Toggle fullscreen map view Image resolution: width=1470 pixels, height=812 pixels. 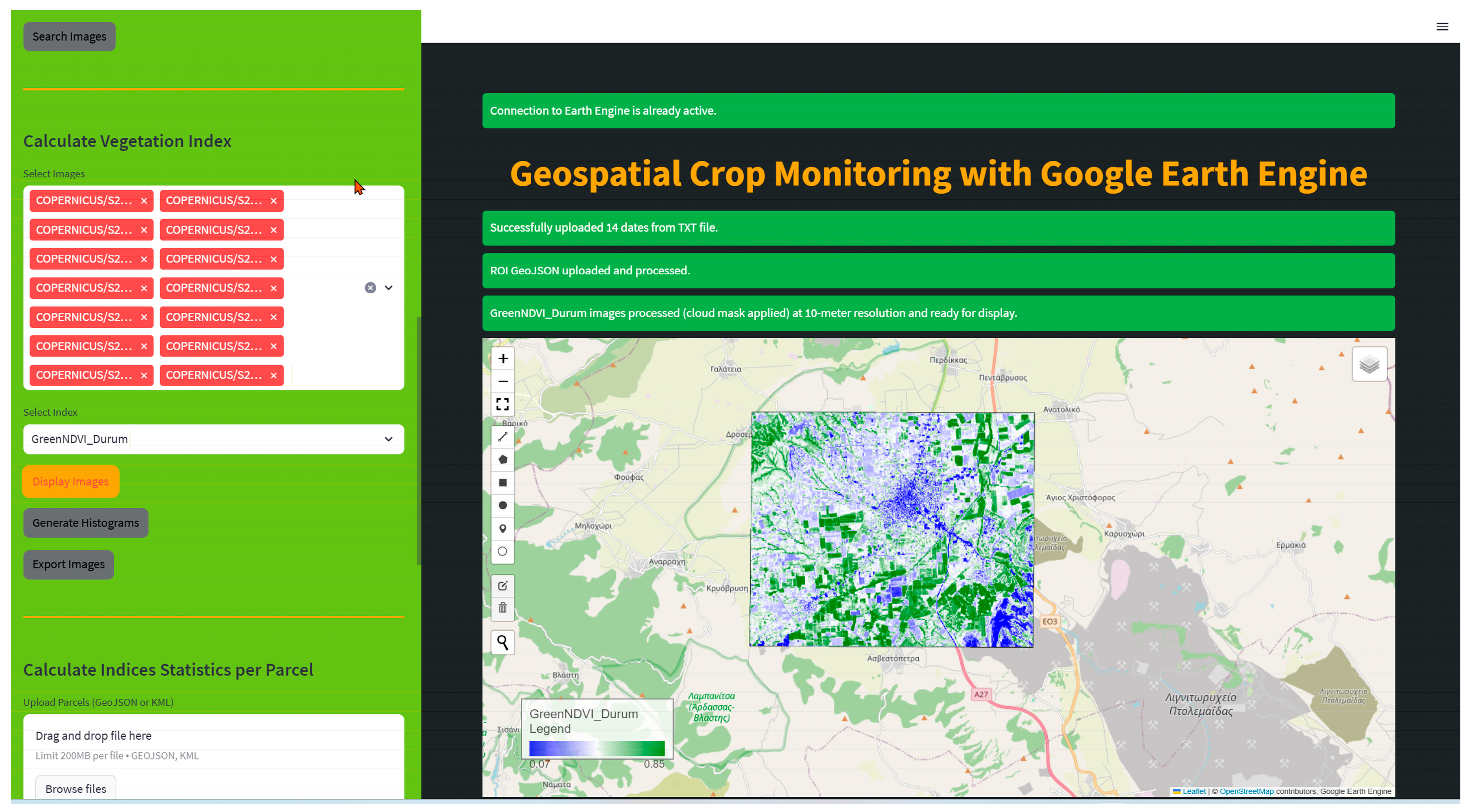[502, 404]
